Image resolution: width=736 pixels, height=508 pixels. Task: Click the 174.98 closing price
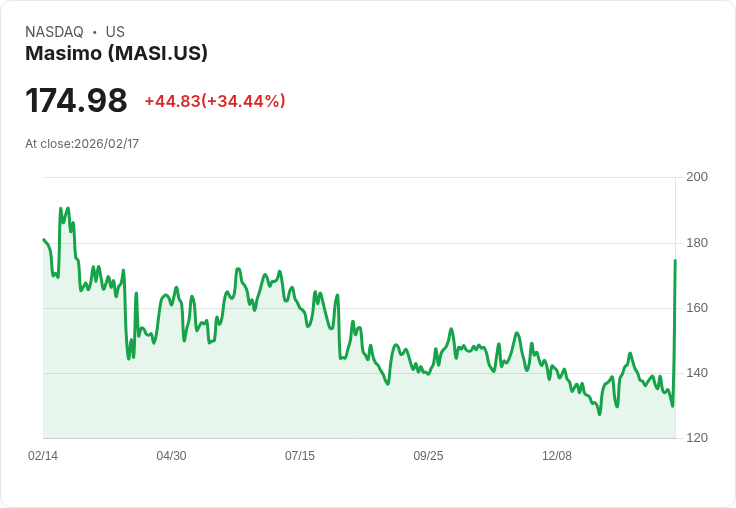(76, 100)
